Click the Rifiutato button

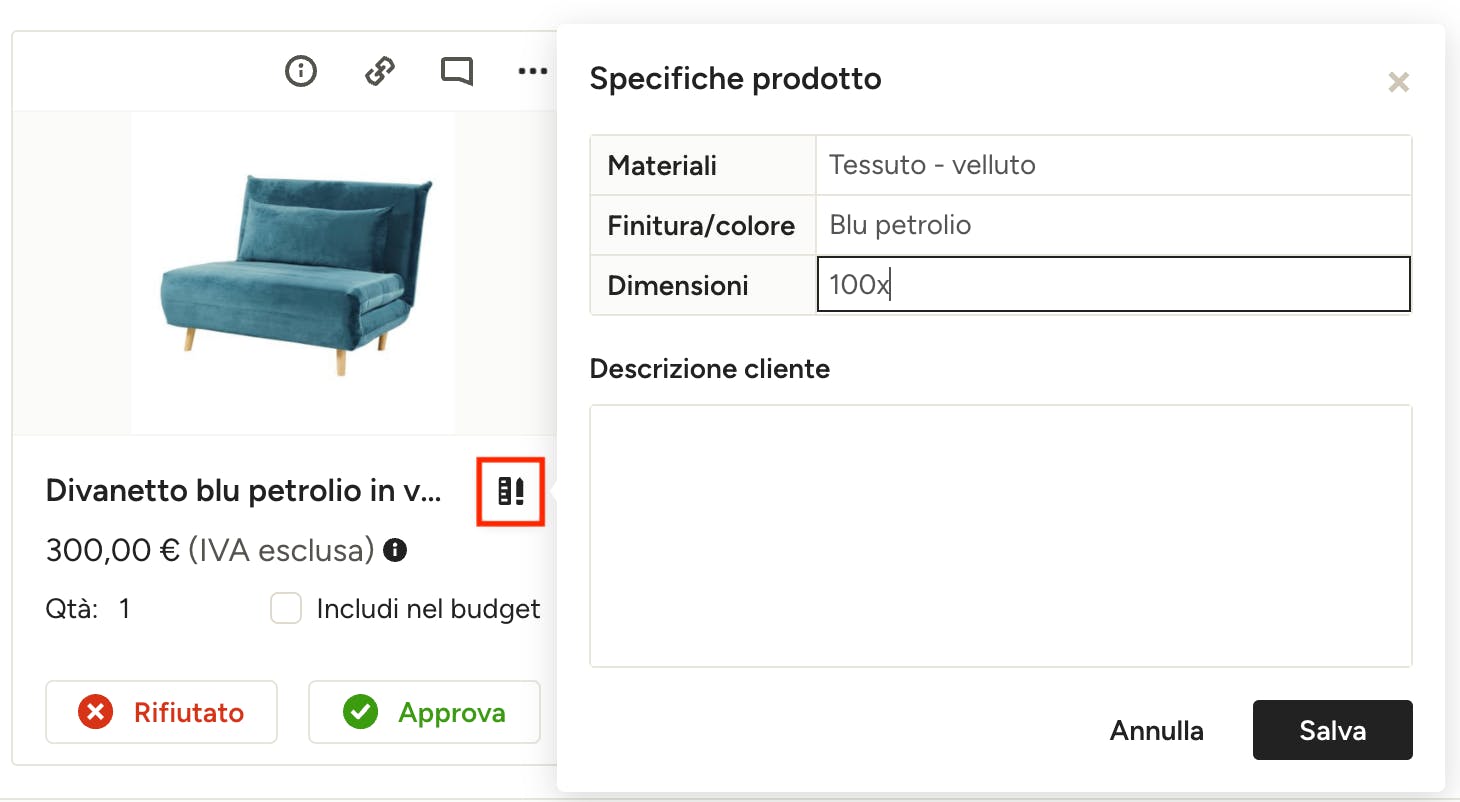(161, 712)
